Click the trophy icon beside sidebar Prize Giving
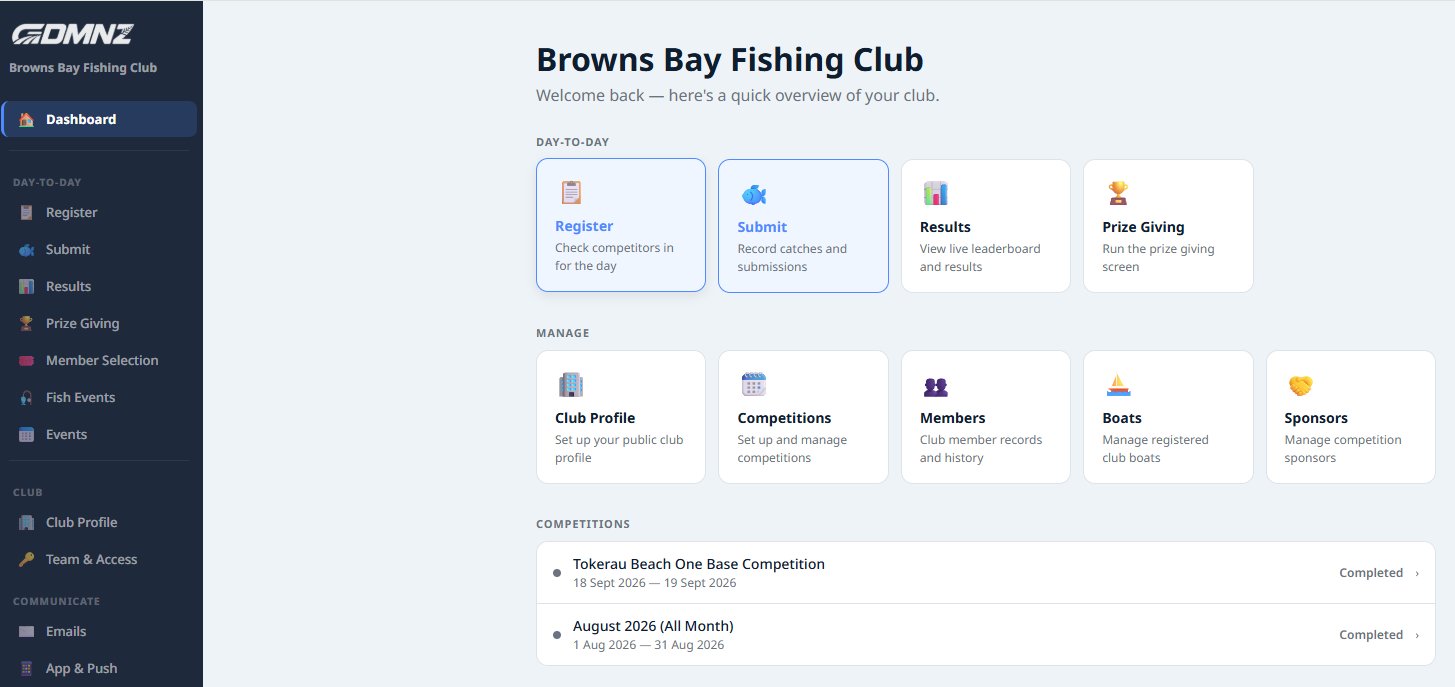 27,323
